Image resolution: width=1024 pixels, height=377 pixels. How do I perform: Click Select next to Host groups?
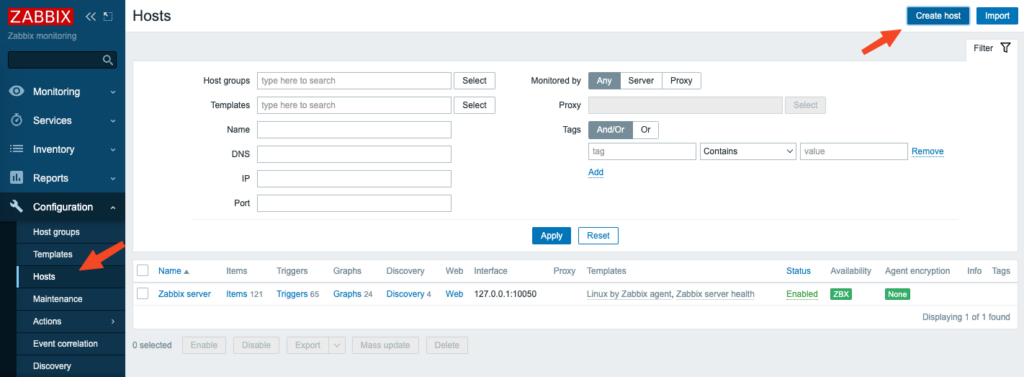475,81
